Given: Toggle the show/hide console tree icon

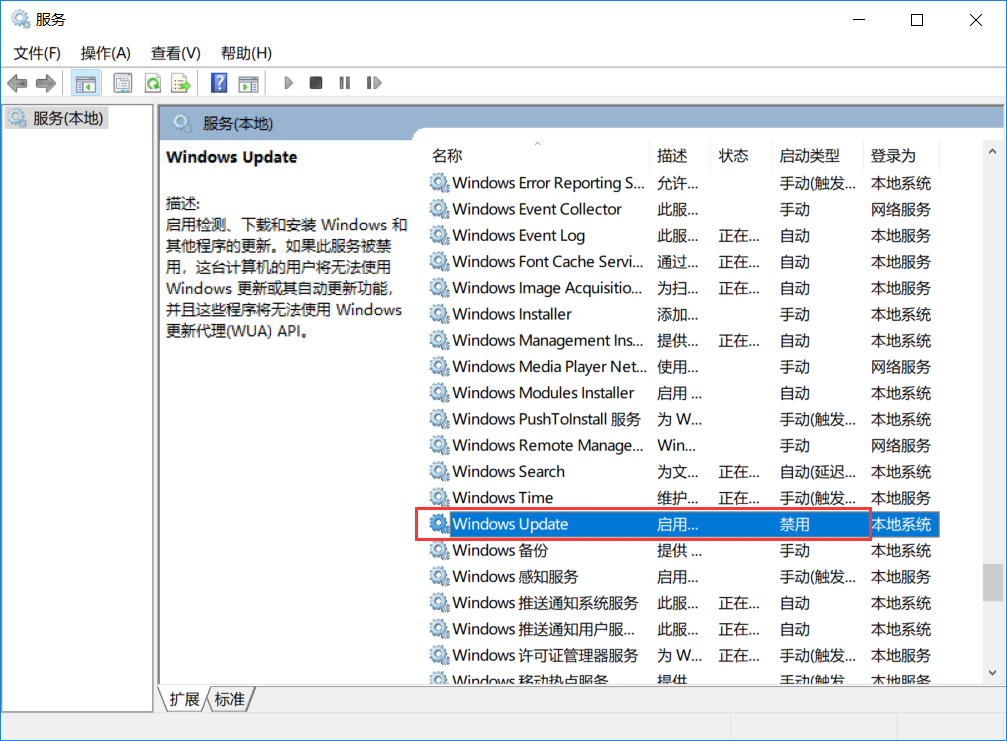Looking at the screenshot, I should tap(85, 83).
